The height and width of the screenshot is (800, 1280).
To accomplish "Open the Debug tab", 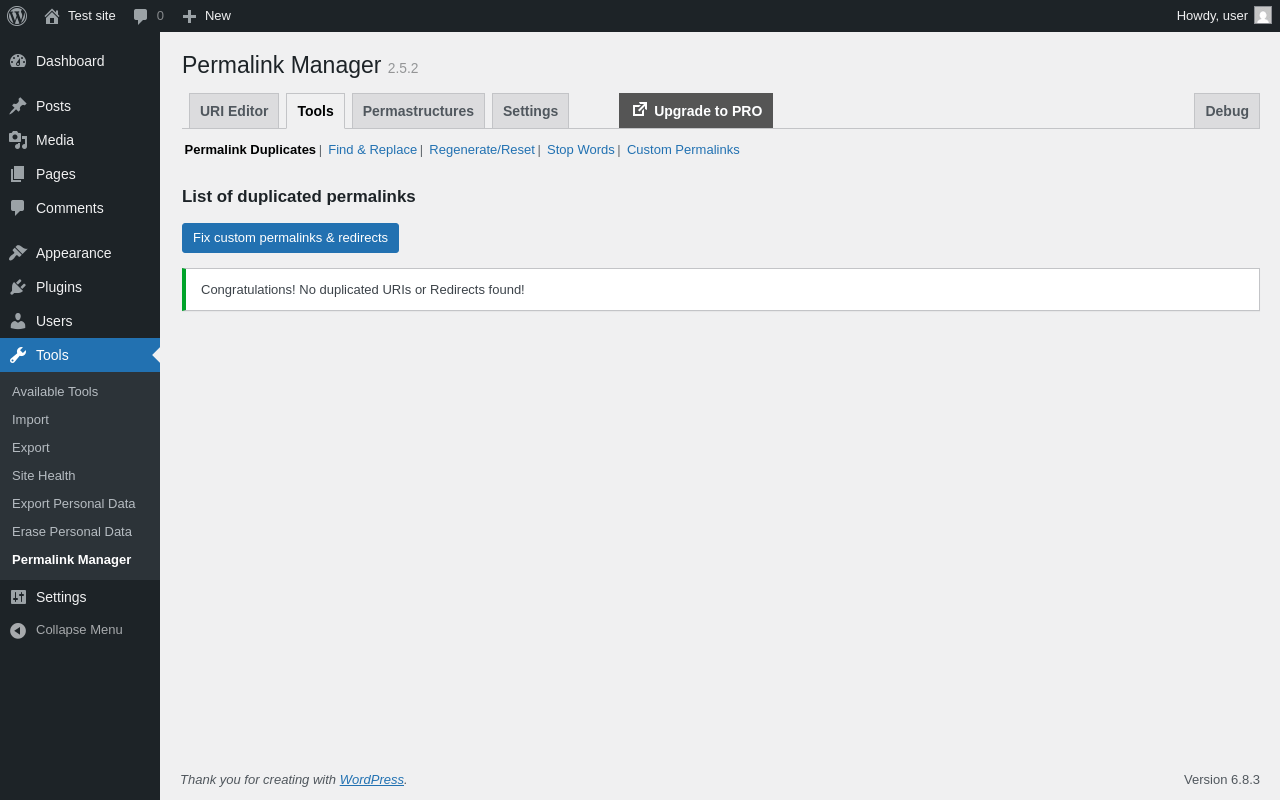I will point(1226,111).
